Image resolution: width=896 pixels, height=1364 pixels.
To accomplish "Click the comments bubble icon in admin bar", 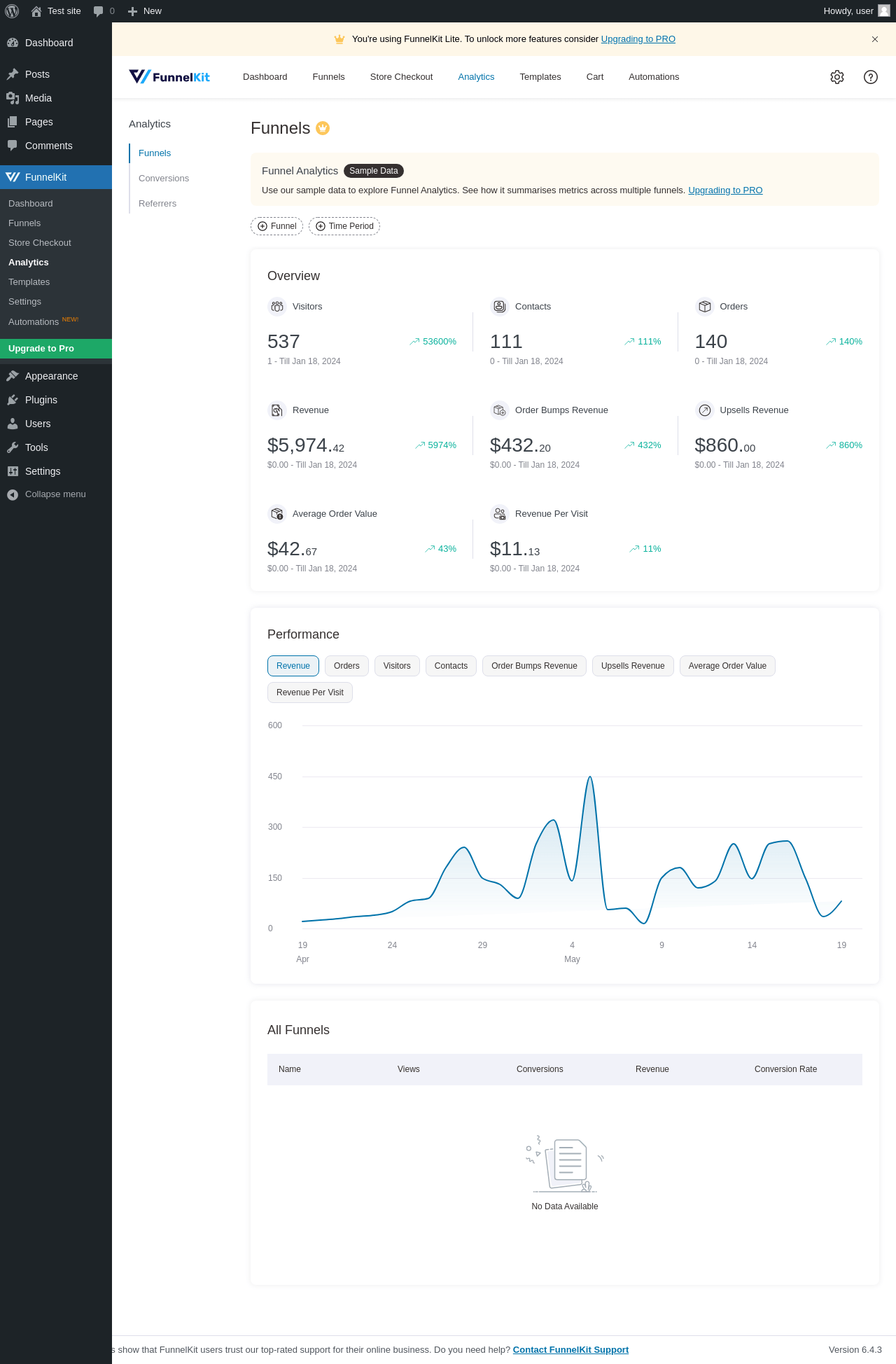I will (x=99, y=11).
